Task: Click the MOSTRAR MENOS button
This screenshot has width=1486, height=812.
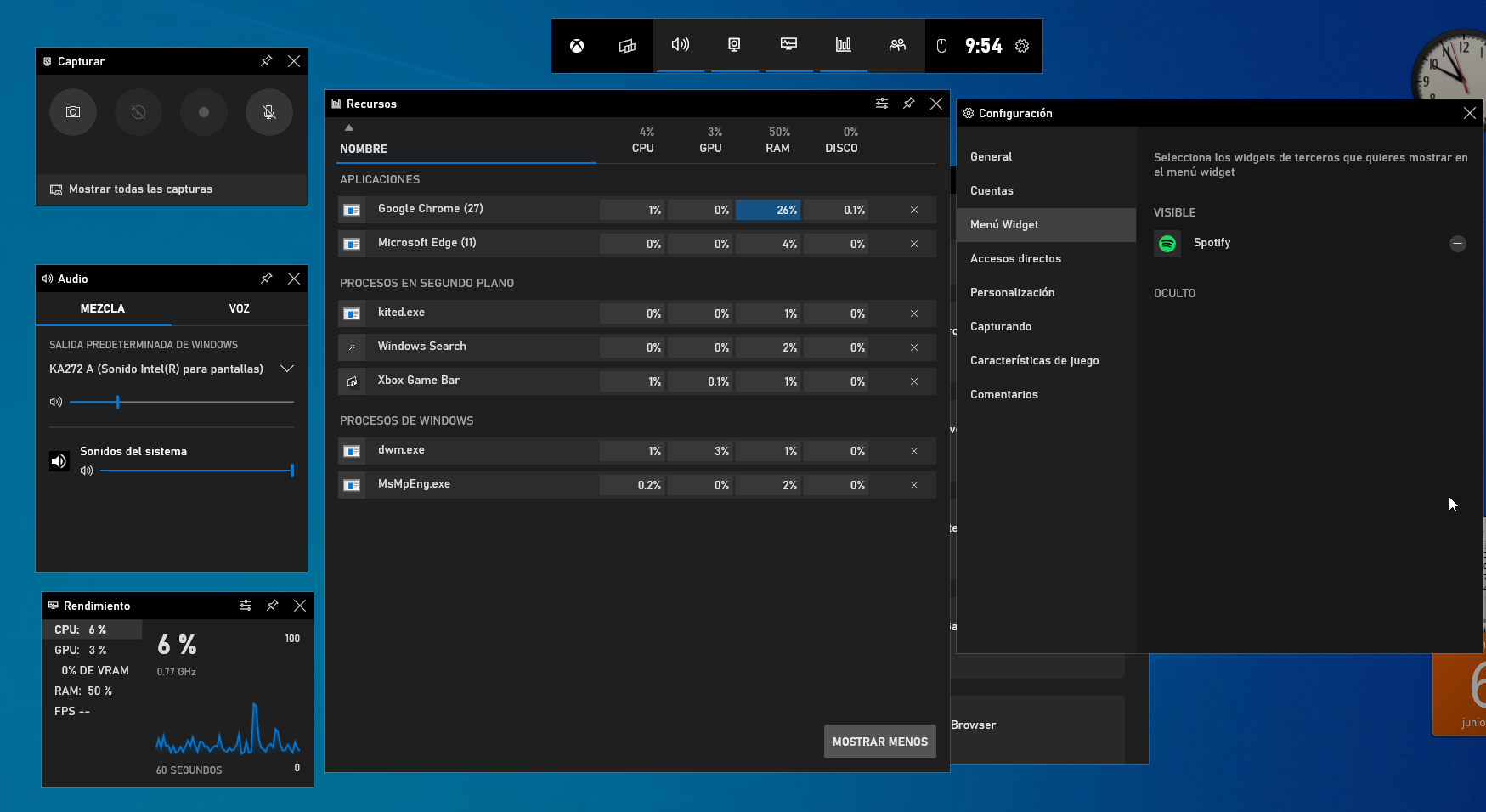Action: [x=879, y=742]
